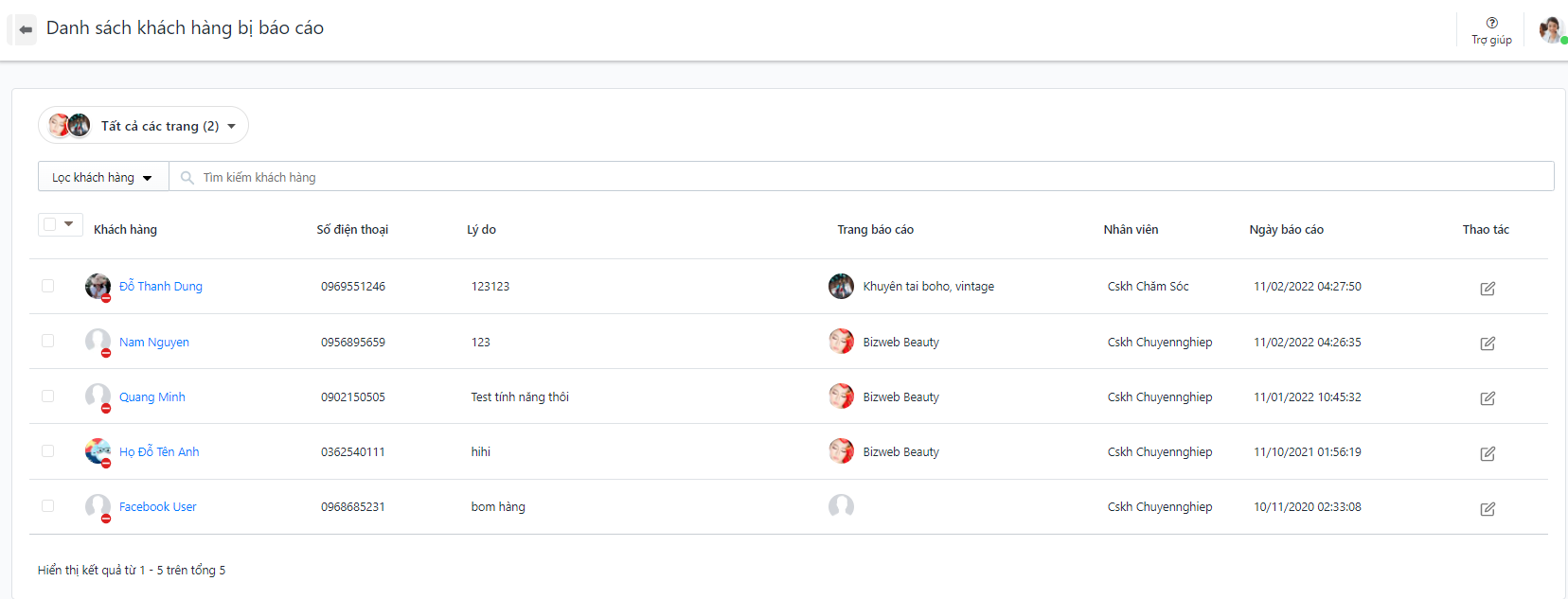Click the edit icon for Nam Nguyen
This screenshot has height=599, width=1568.
[x=1488, y=344]
